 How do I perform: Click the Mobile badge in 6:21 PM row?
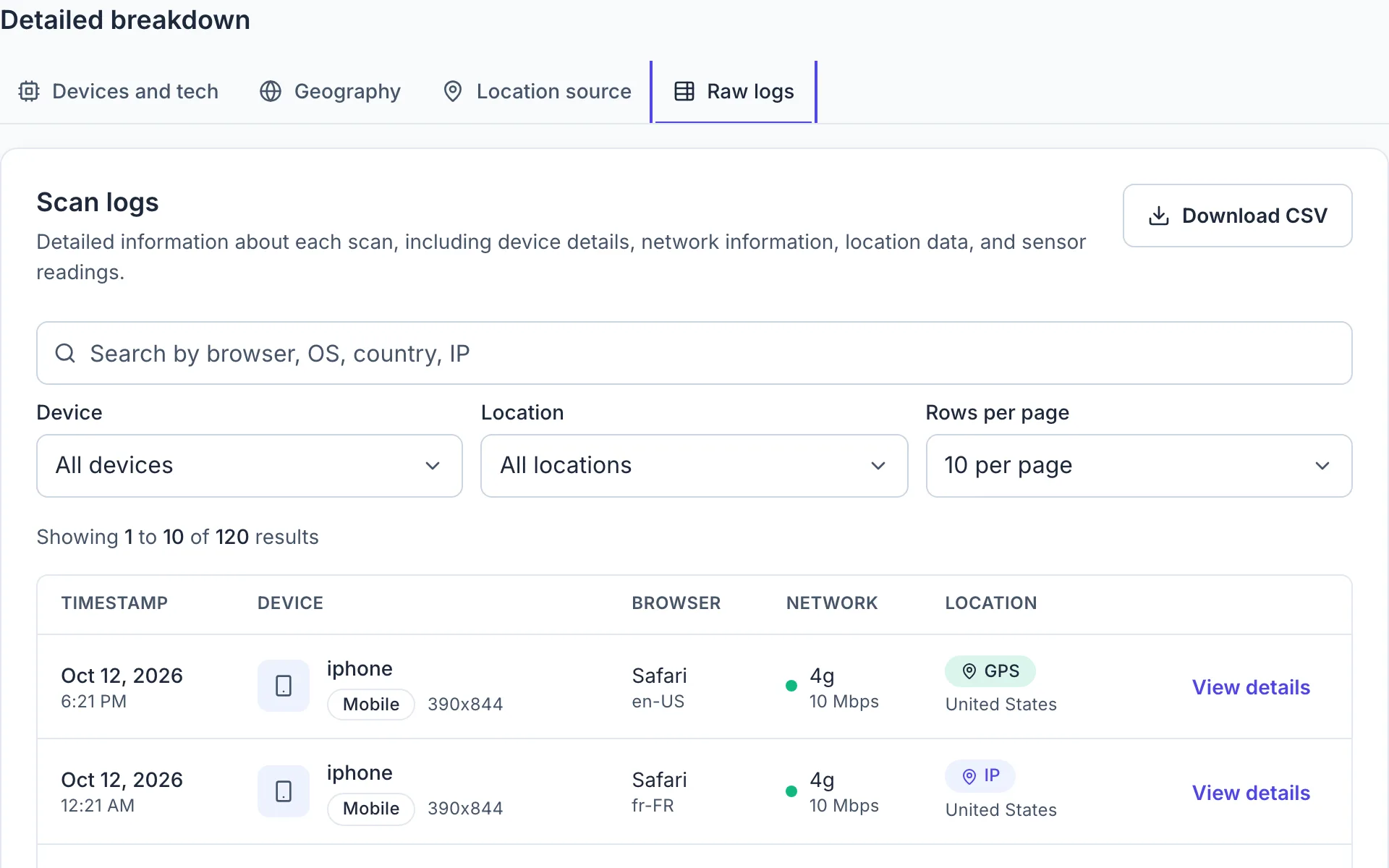coord(371,705)
